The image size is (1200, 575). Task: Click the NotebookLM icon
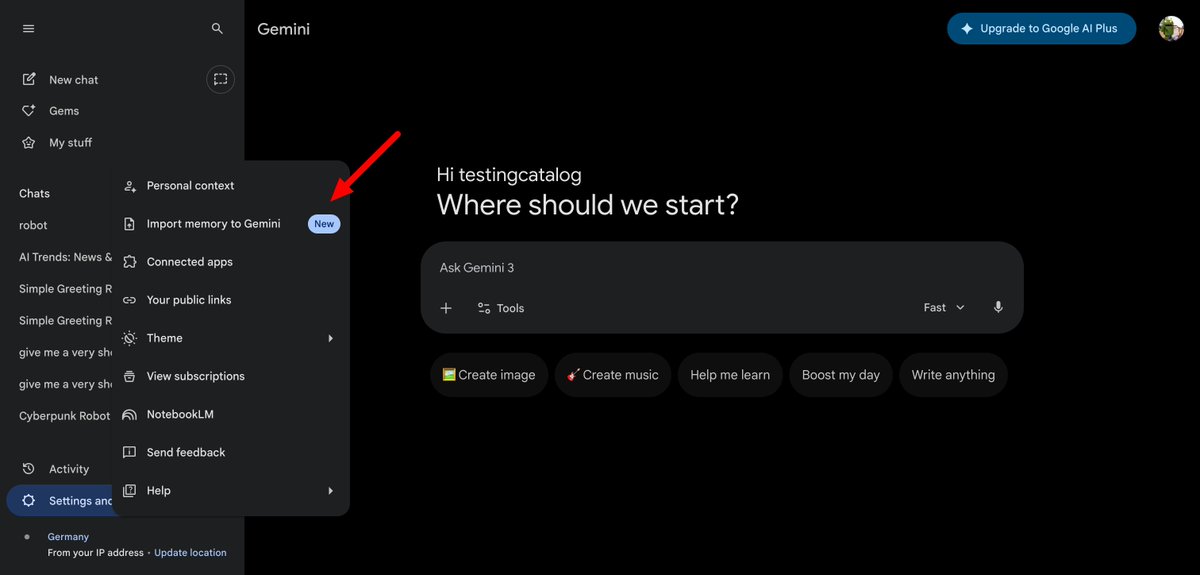(129, 414)
